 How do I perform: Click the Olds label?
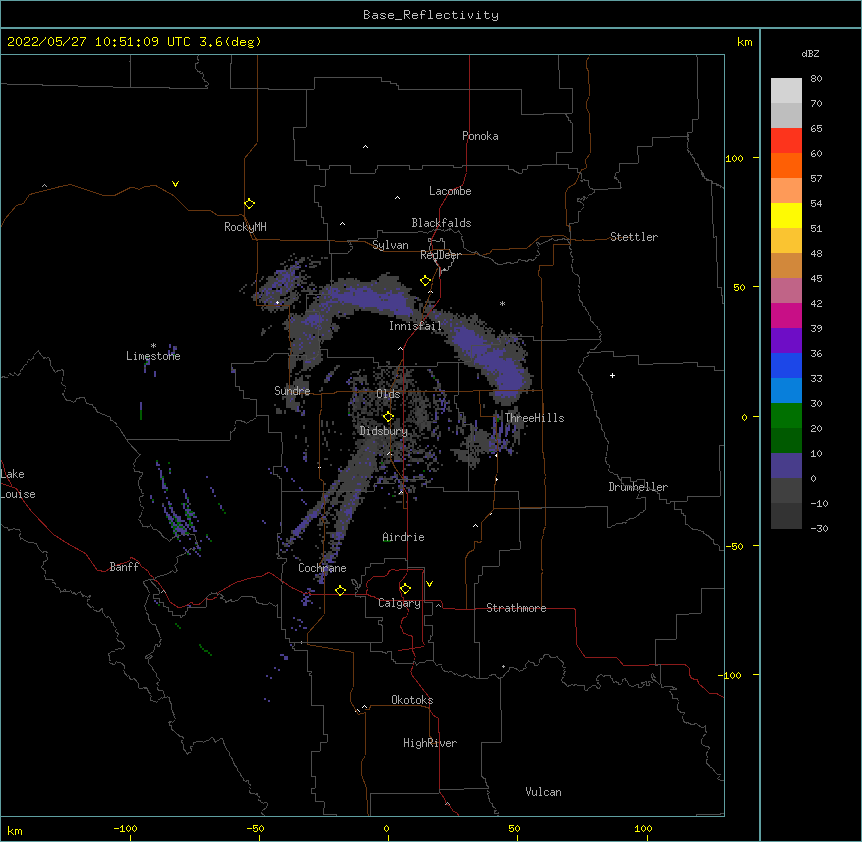tap(388, 394)
